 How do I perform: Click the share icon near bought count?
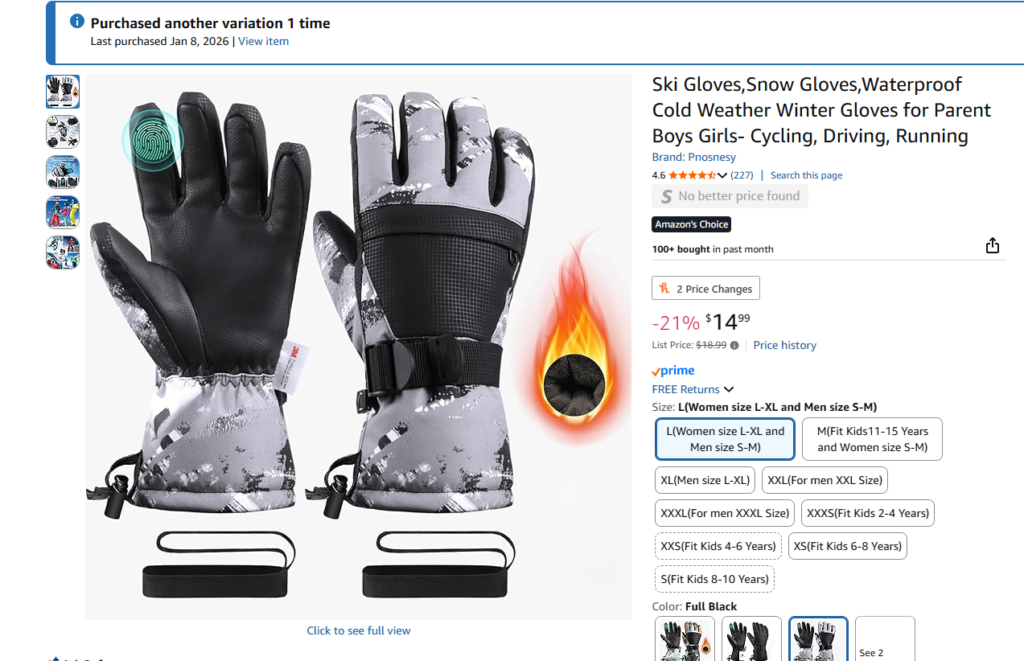[x=992, y=246]
